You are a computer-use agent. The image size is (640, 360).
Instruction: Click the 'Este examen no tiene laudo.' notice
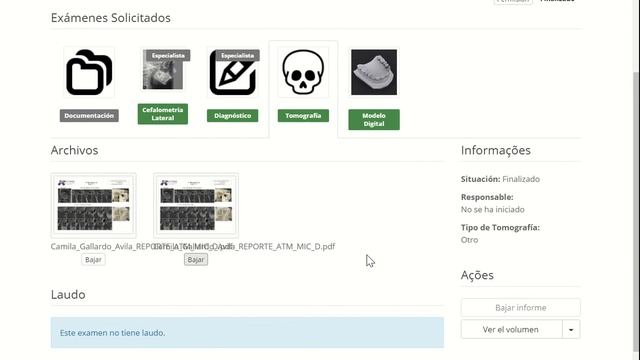click(247, 333)
